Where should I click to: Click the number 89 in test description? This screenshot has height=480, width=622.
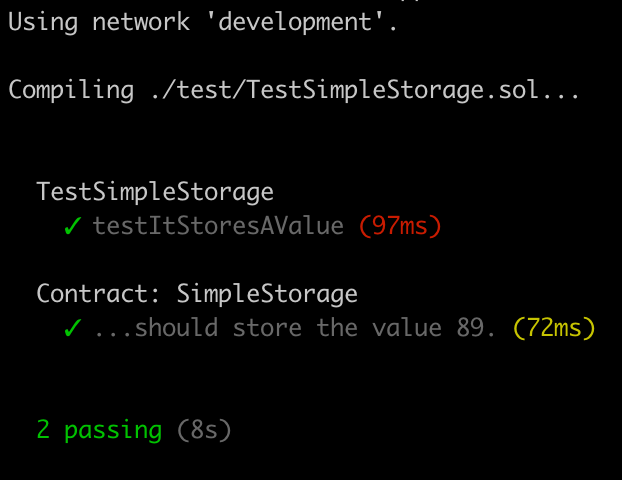470,328
